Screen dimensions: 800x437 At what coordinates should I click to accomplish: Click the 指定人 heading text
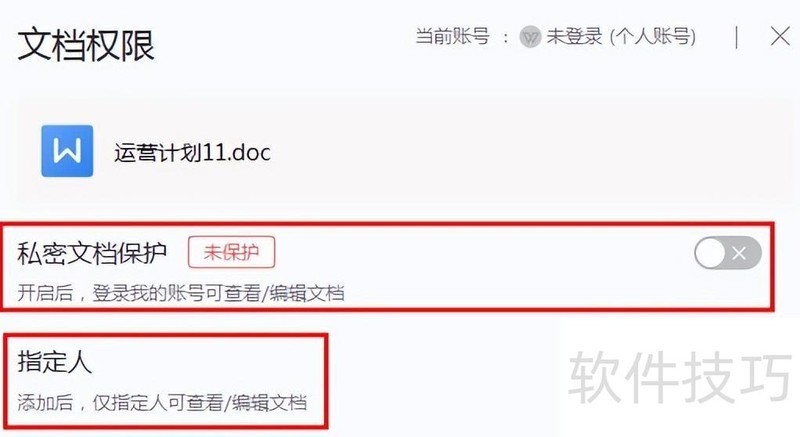click(x=55, y=362)
